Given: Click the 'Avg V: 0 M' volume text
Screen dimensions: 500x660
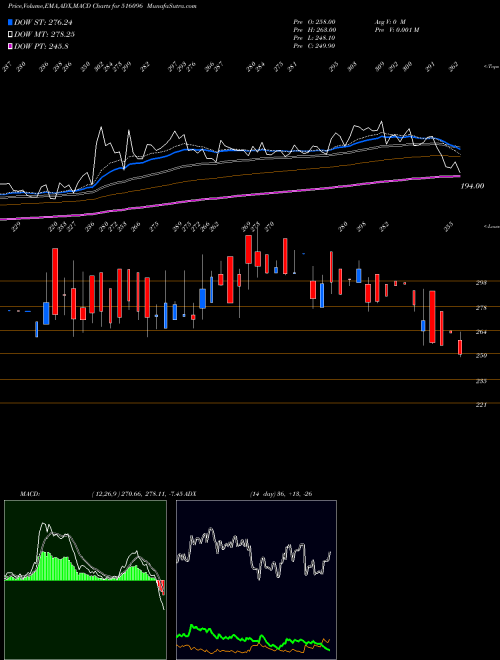Looking at the screenshot, I should click(x=389, y=21).
